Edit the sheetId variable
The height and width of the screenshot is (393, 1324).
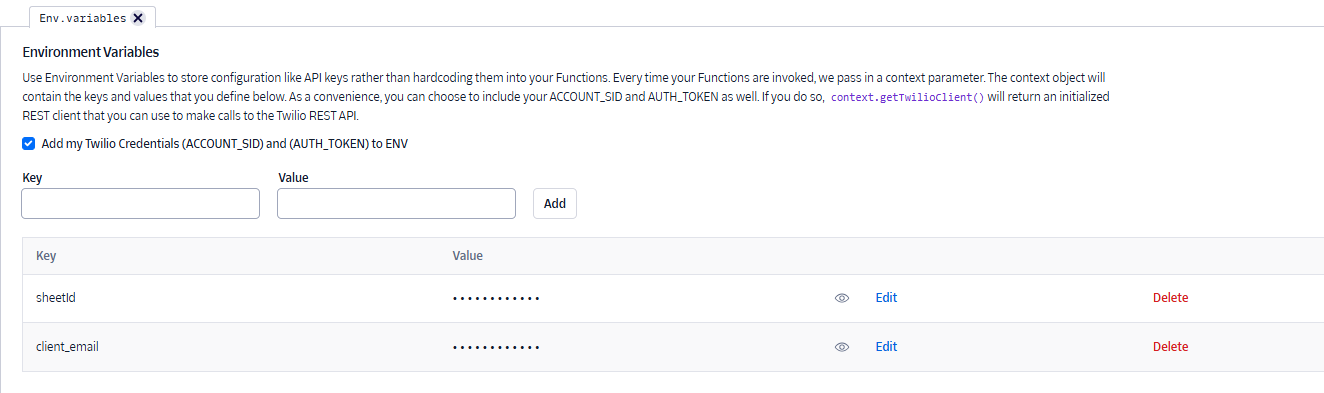click(886, 297)
